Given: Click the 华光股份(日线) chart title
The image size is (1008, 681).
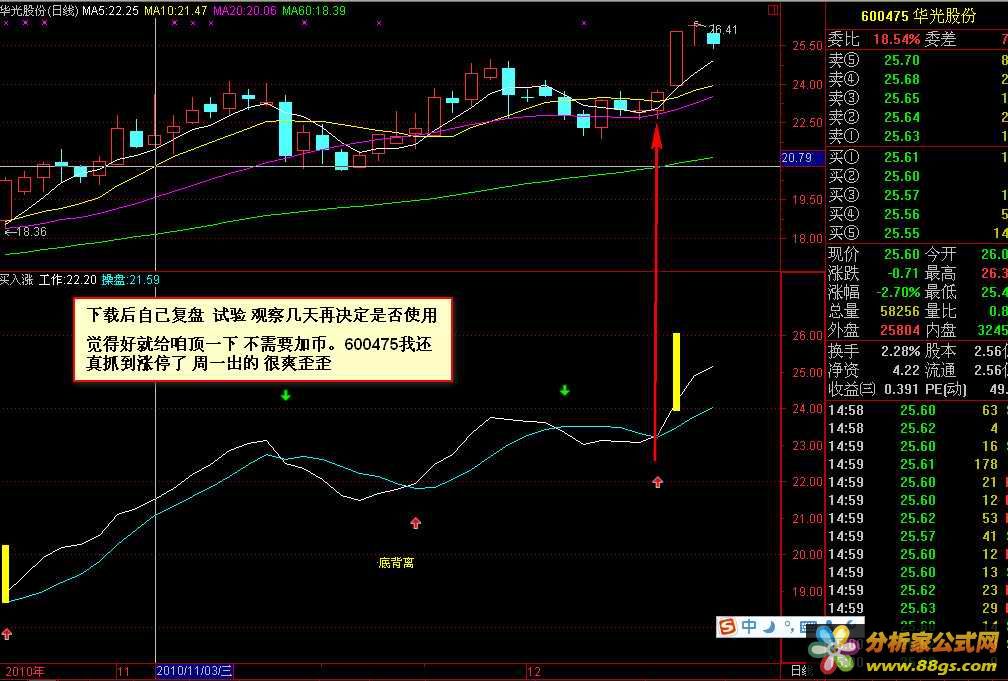Looking at the screenshot, I should tap(39, 11).
